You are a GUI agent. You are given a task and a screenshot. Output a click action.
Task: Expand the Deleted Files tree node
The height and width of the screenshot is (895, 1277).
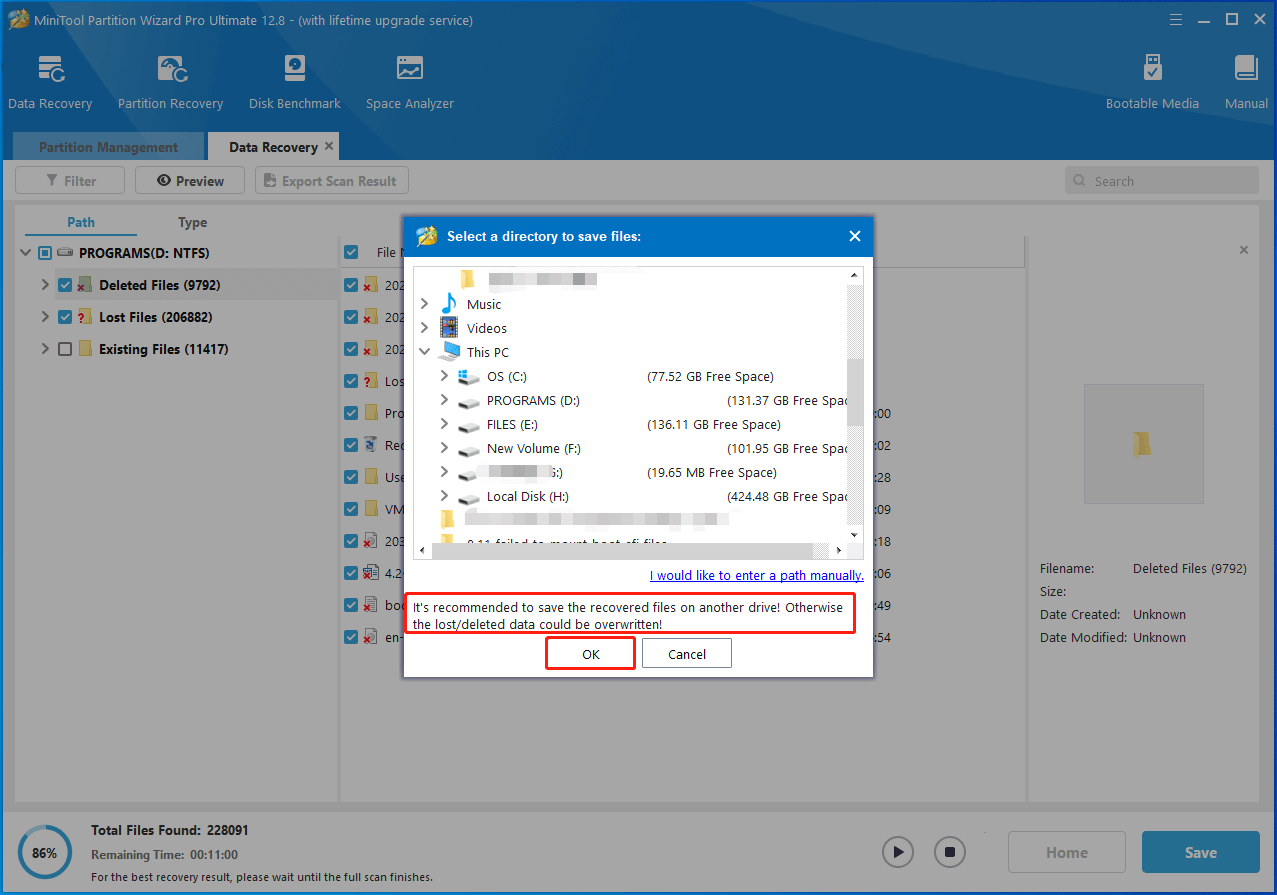(x=44, y=285)
